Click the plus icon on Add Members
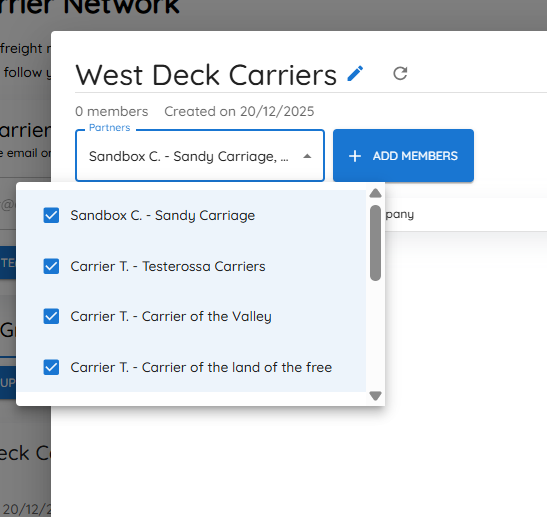This screenshot has width=547, height=517. 355,156
